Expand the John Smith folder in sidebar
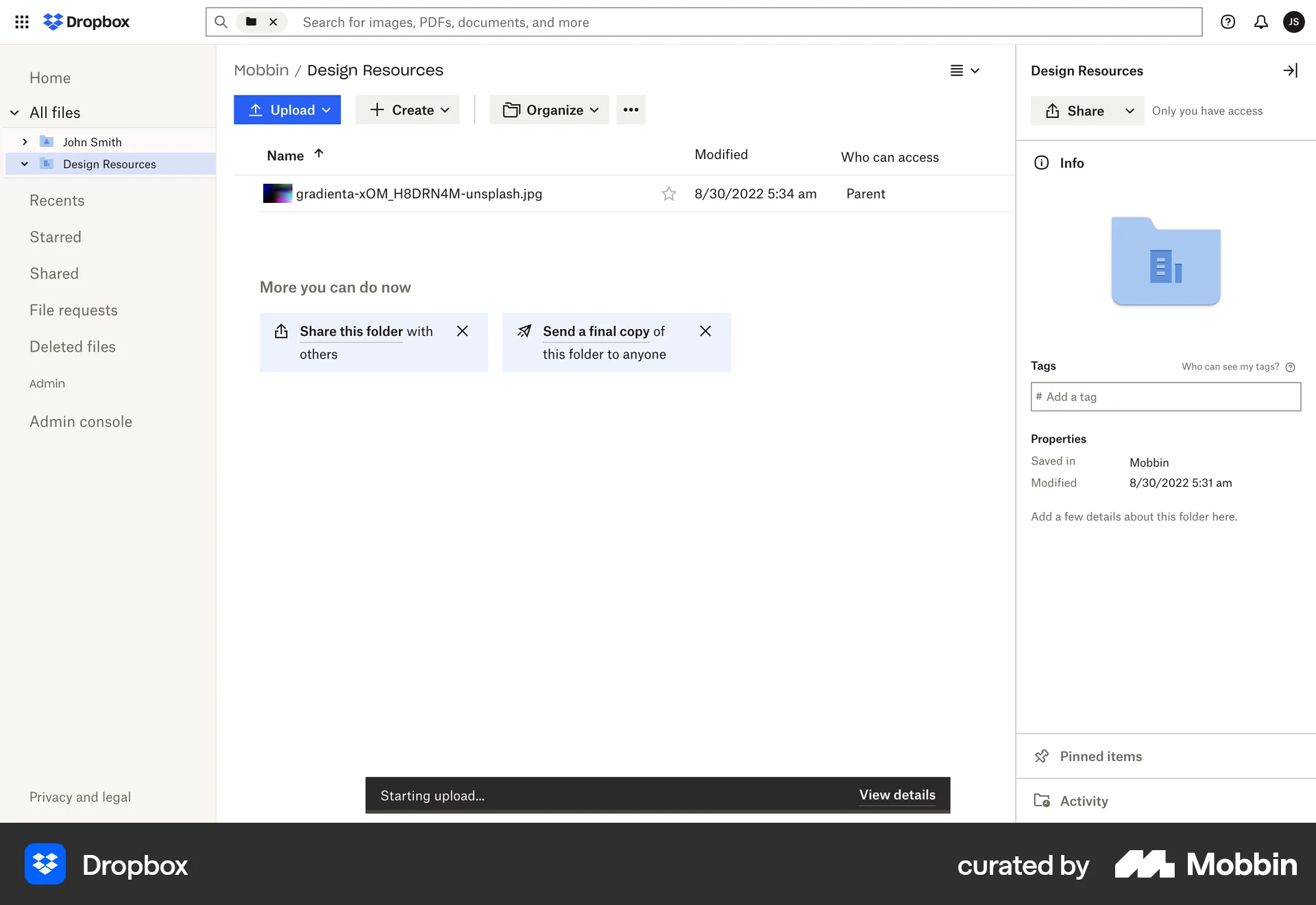 [25, 142]
